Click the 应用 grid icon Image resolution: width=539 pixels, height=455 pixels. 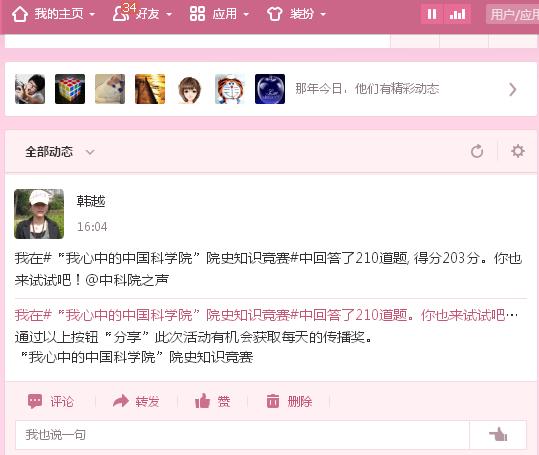pos(197,14)
